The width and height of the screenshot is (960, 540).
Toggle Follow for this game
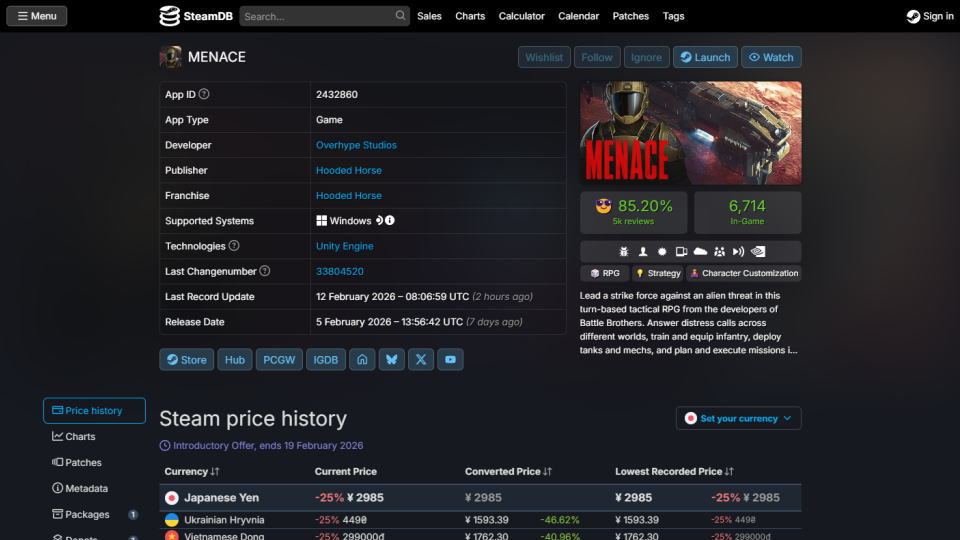click(x=597, y=58)
